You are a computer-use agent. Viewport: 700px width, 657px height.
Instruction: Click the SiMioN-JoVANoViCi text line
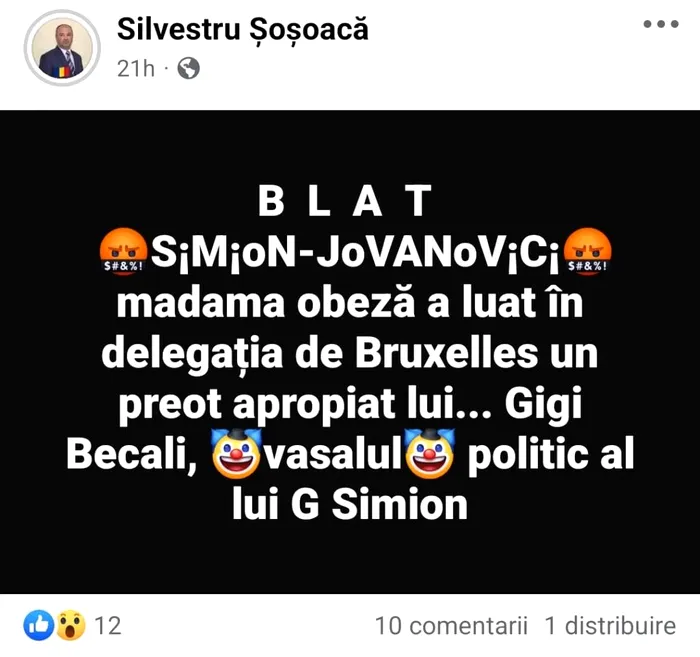[x=355, y=253]
